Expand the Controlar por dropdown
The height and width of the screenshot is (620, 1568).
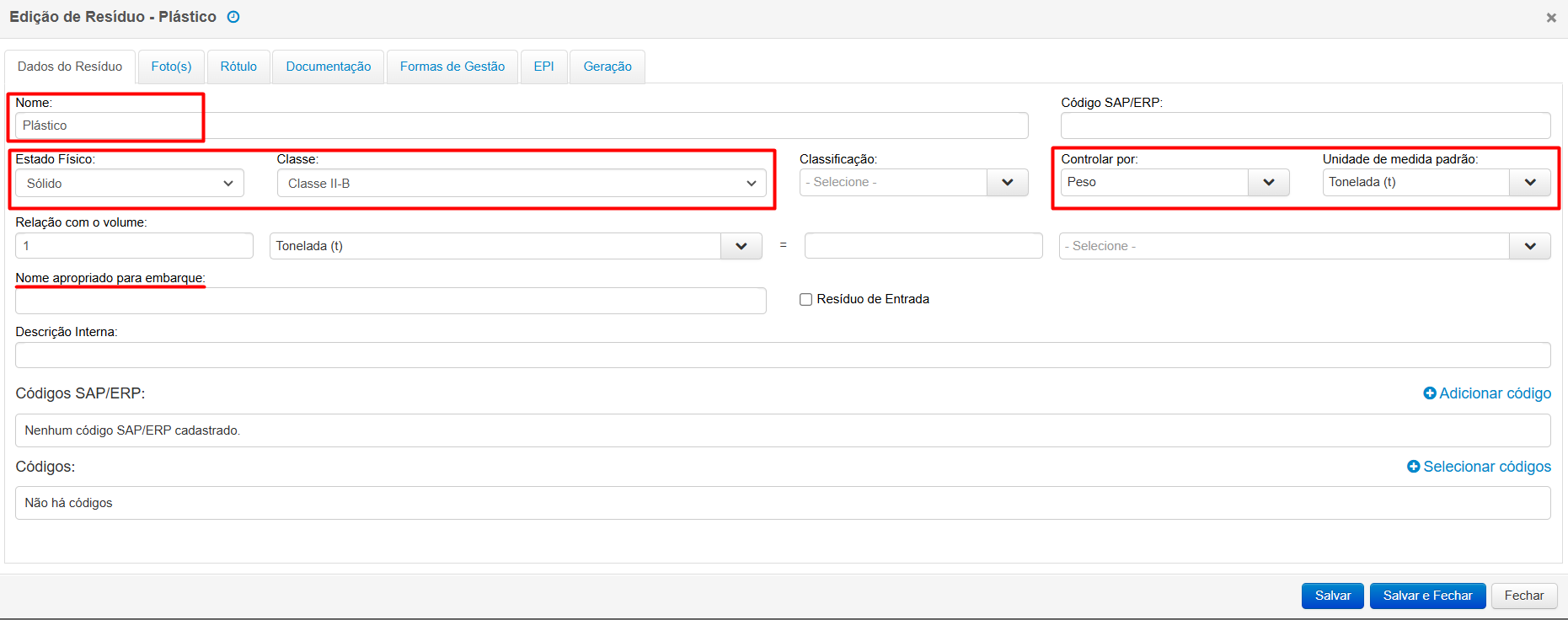(x=1268, y=183)
